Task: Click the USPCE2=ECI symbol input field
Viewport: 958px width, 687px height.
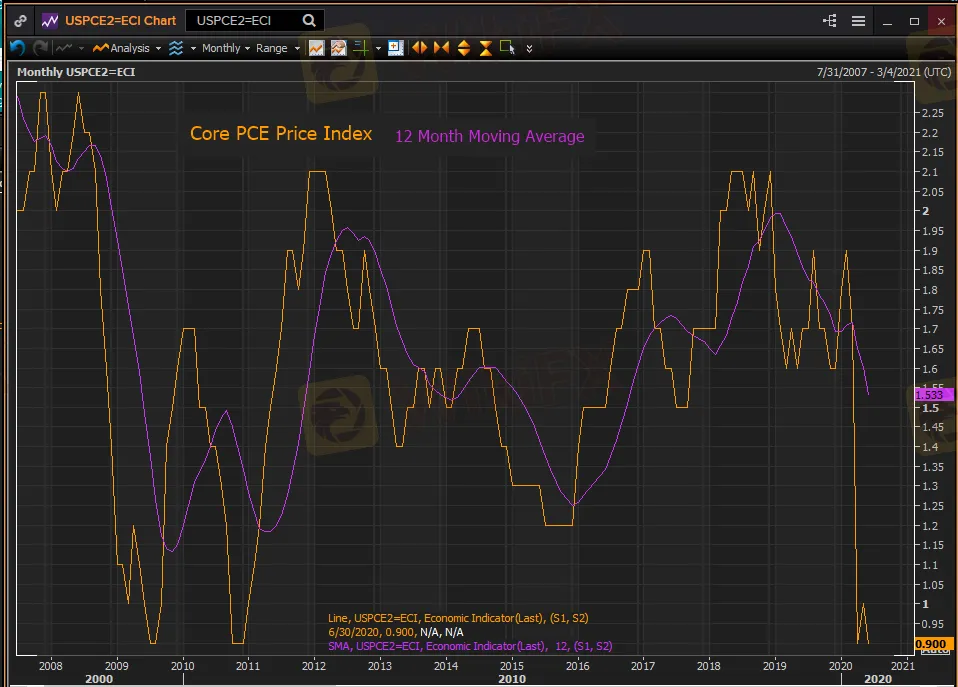Action: click(243, 20)
